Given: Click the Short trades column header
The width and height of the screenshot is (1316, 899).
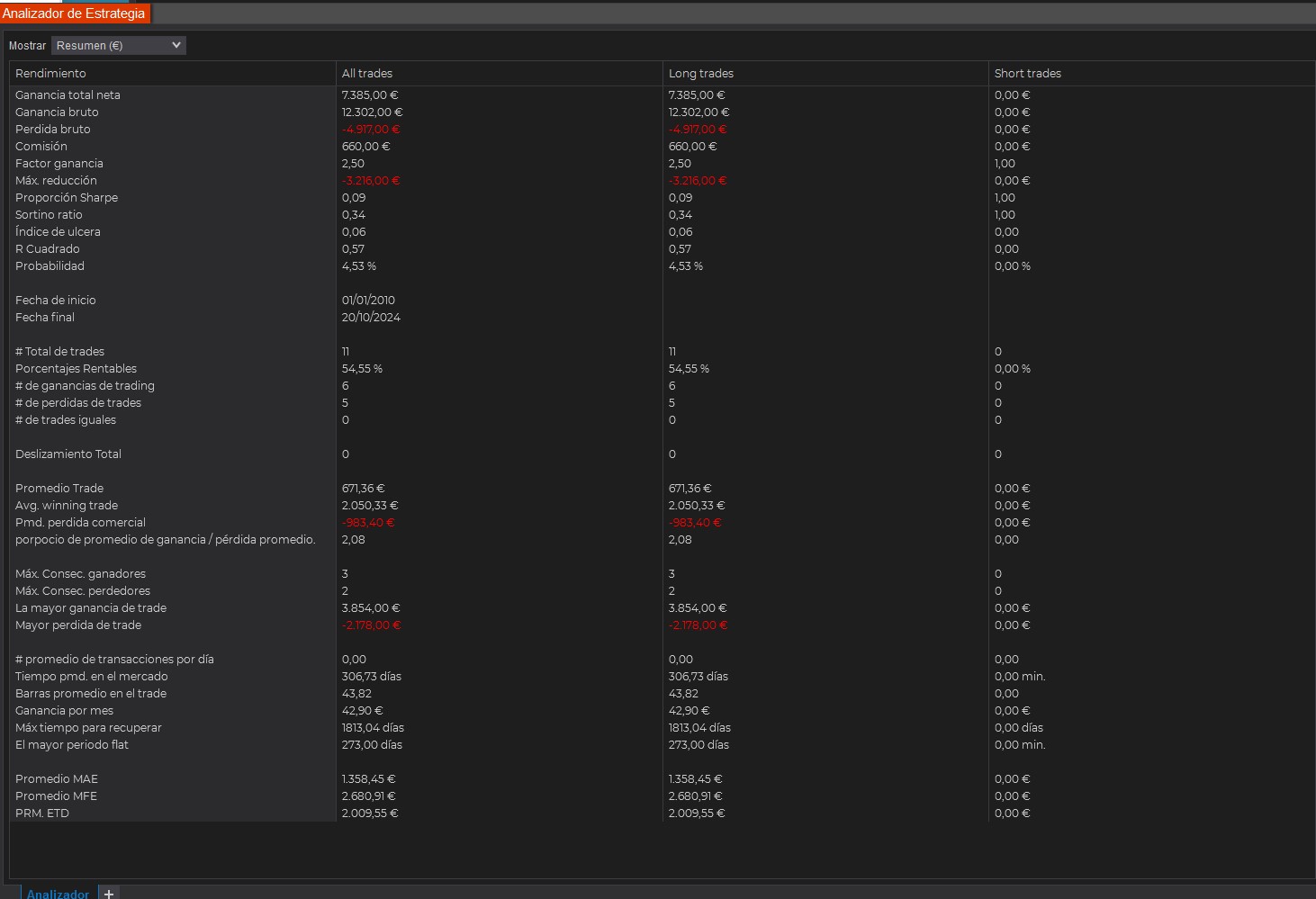Looking at the screenshot, I should coord(1027,73).
